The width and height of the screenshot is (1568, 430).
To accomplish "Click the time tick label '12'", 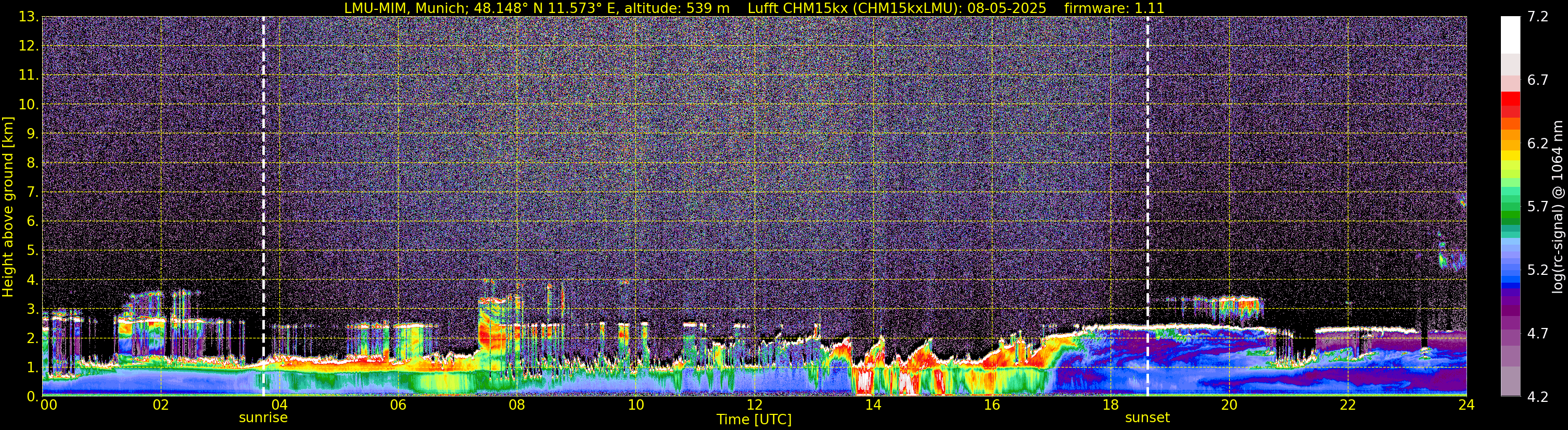I will click(x=754, y=405).
